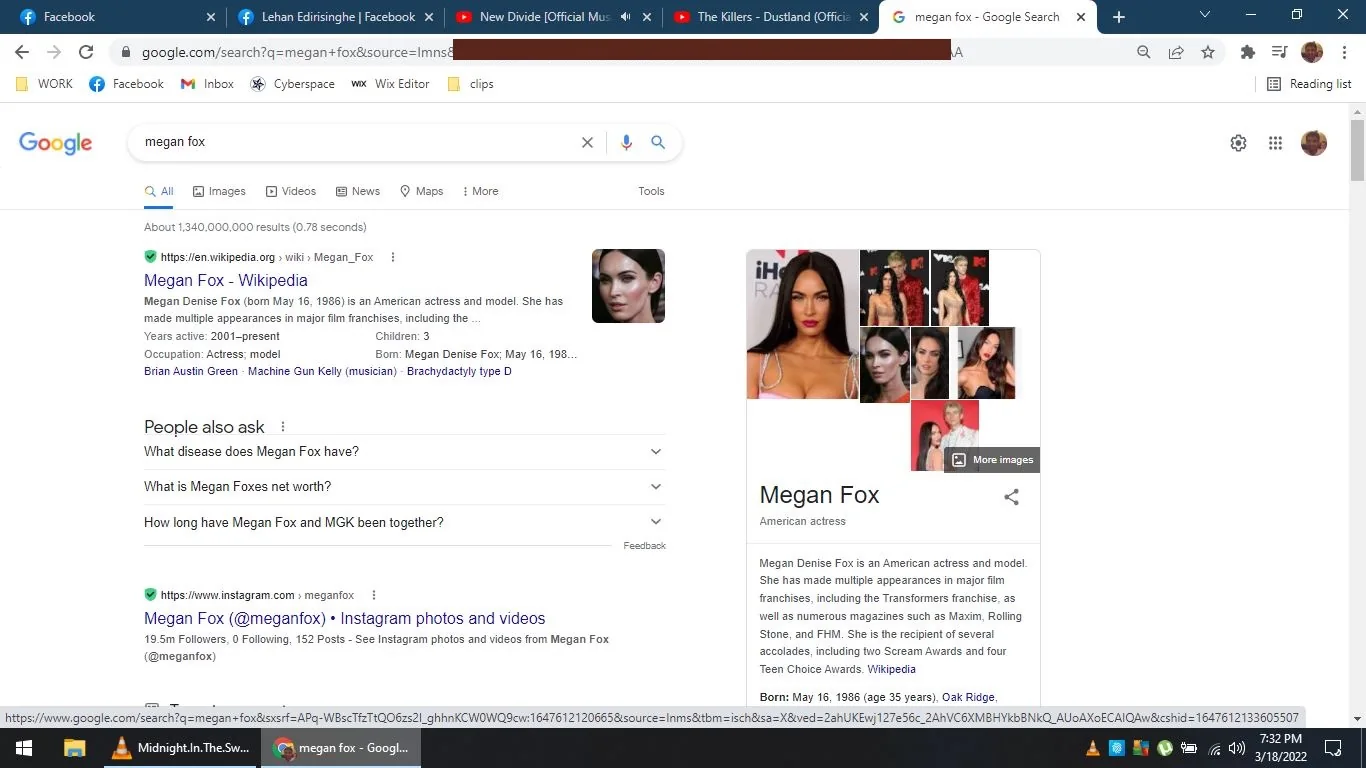Open the Chrome profile avatar in toolbar
Screen dimensions: 1366x768
pyautogui.click(x=1312, y=52)
